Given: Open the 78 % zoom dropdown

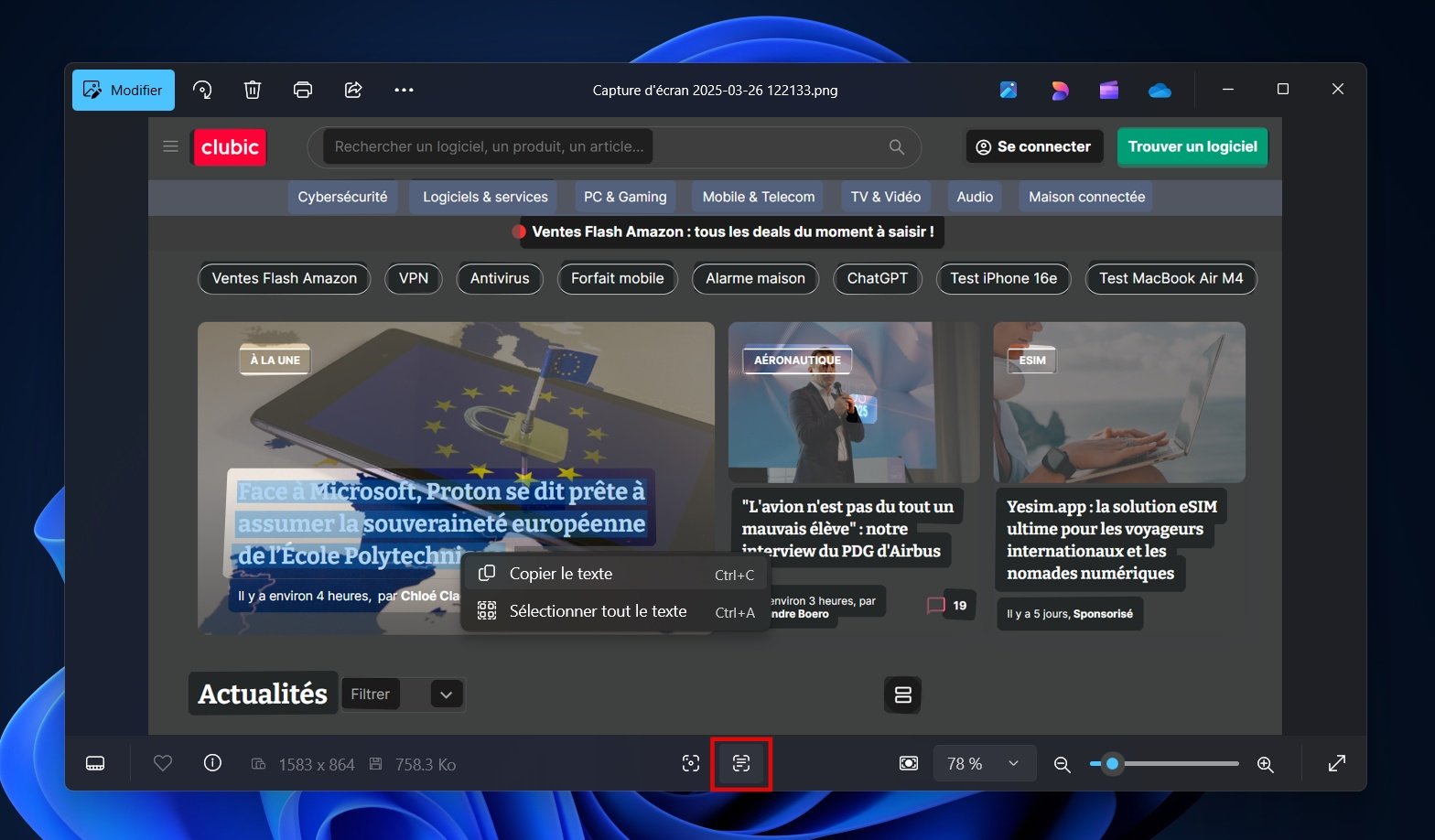Looking at the screenshot, I should click(x=985, y=763).
